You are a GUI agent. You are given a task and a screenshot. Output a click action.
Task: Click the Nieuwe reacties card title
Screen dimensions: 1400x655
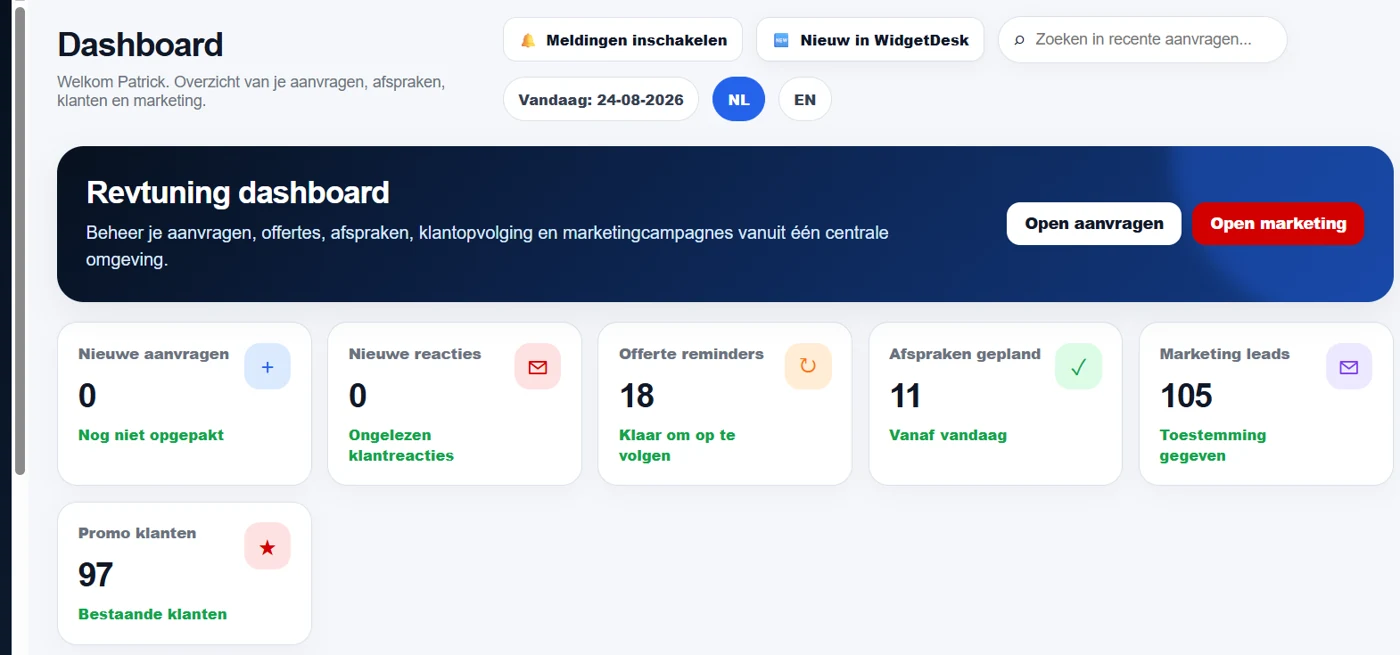415,354
